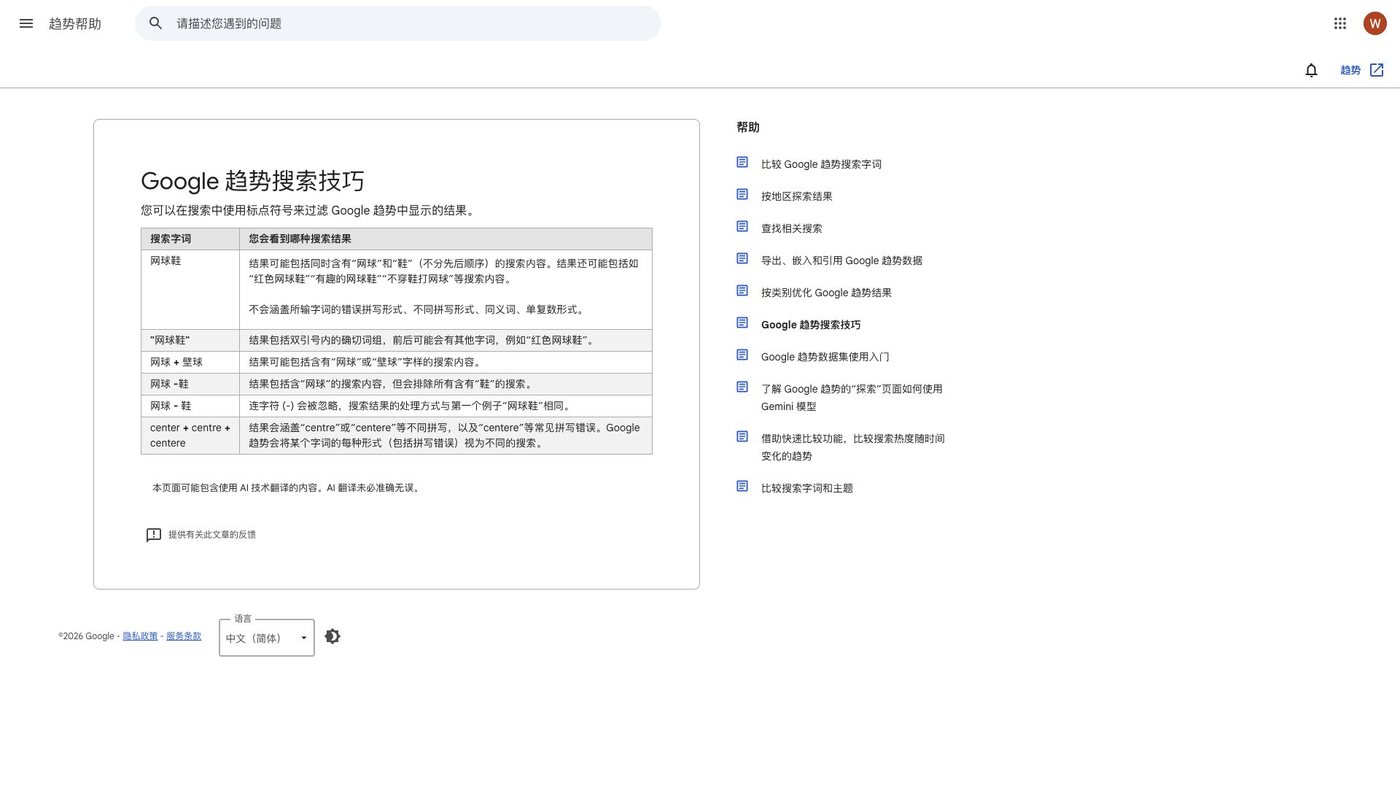Screen dimensions: 1400x788
Task: Click article icon for Google 趋势数据集使用入门
Action: [x=742, y=354]
